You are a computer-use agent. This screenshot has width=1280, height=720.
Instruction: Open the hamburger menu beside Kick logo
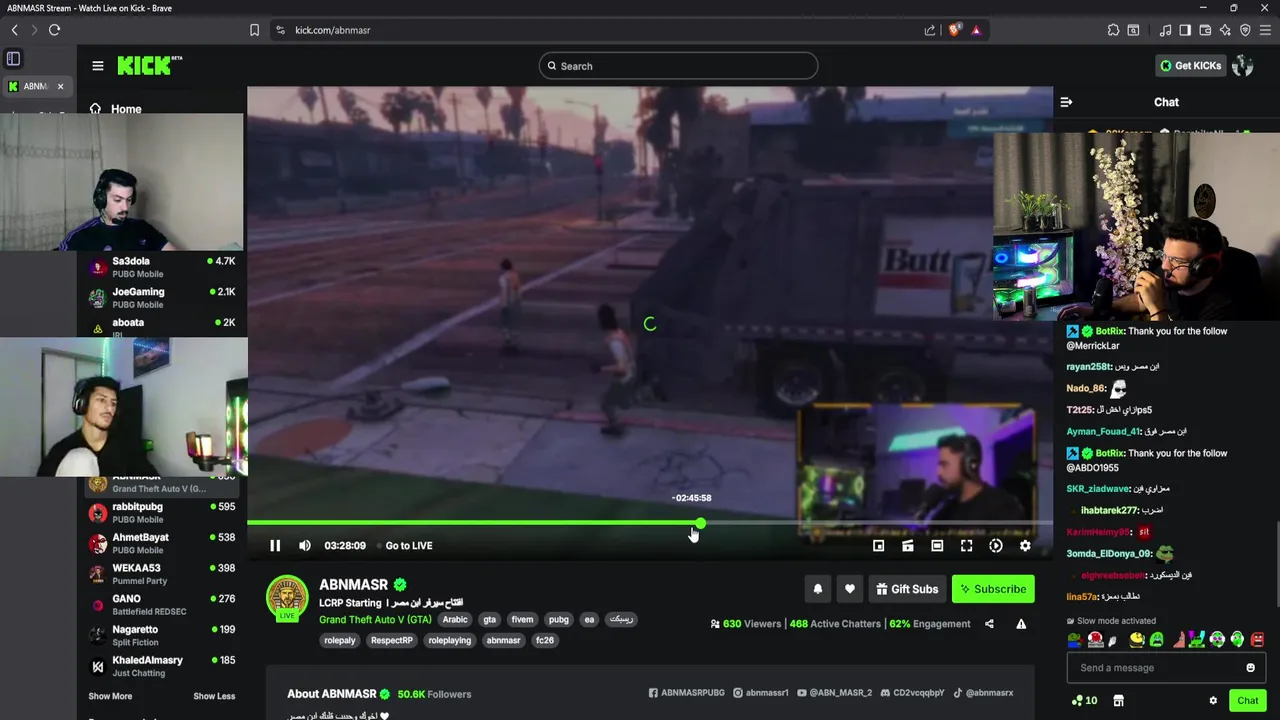[x=98, y=66]
